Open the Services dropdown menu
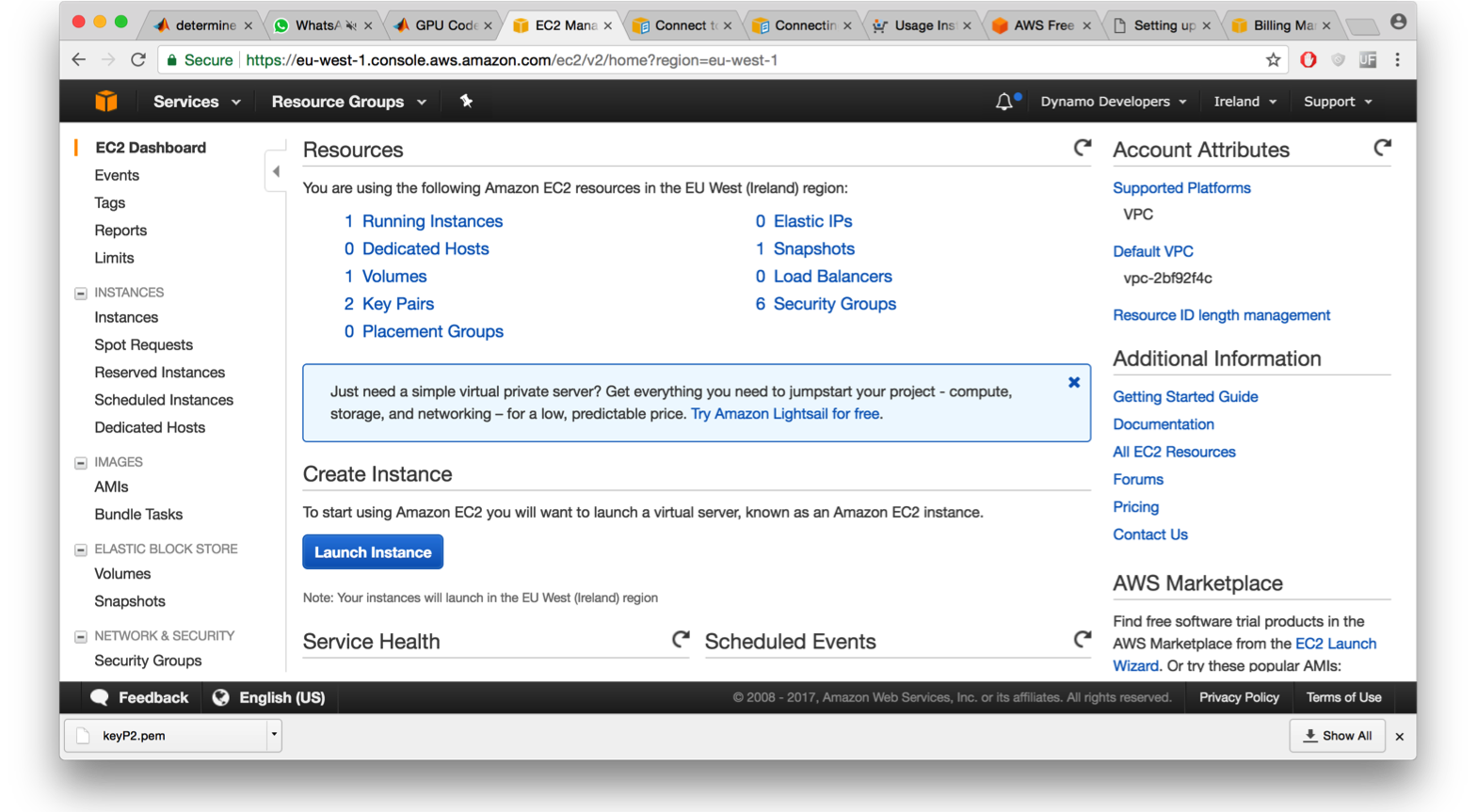The height and width of the screenshot is (812, 1477). [x=197, y=102]
